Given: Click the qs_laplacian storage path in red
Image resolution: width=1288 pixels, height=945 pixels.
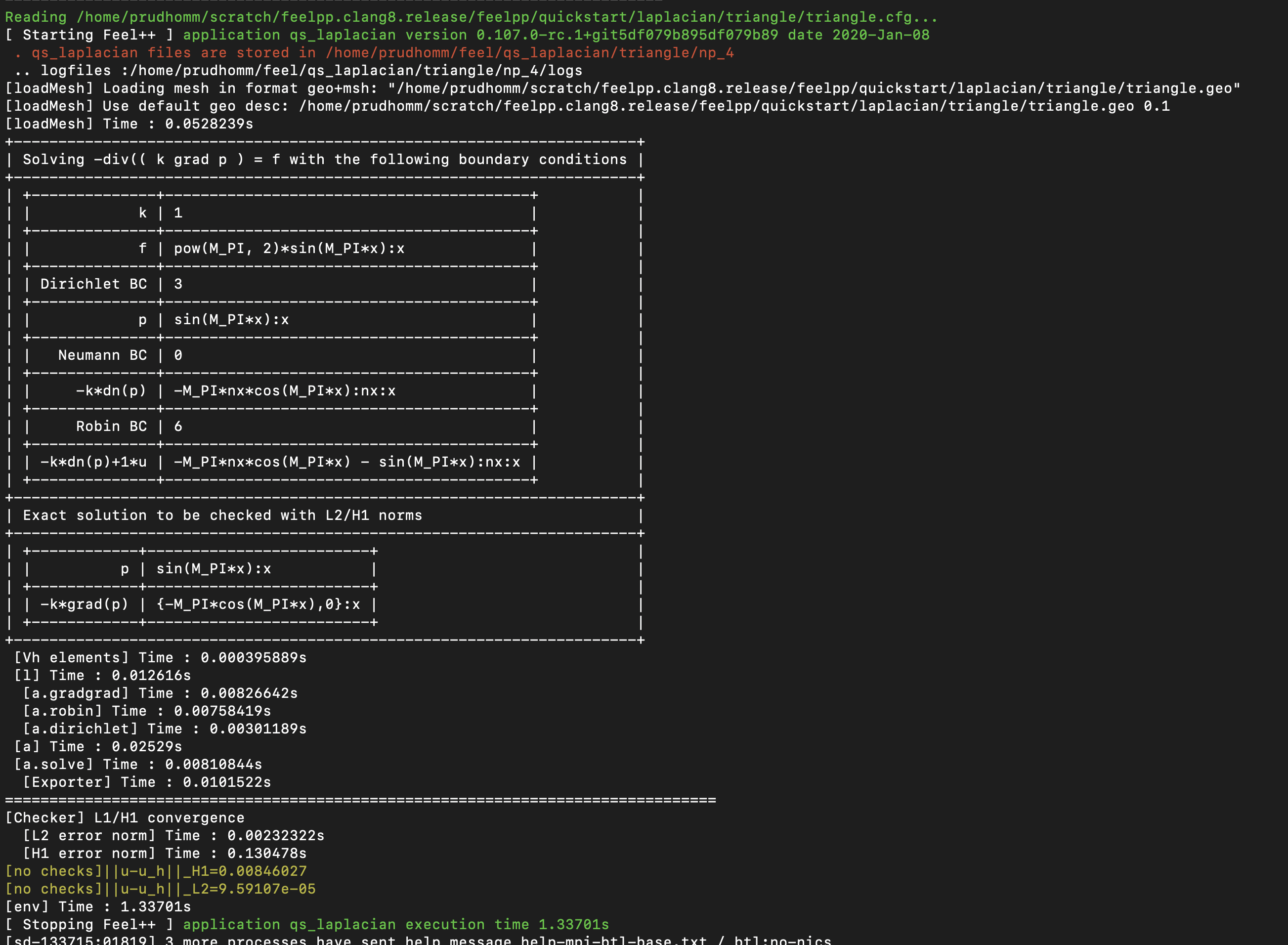Looking at the screenshot, I should (x=526, y=52).
